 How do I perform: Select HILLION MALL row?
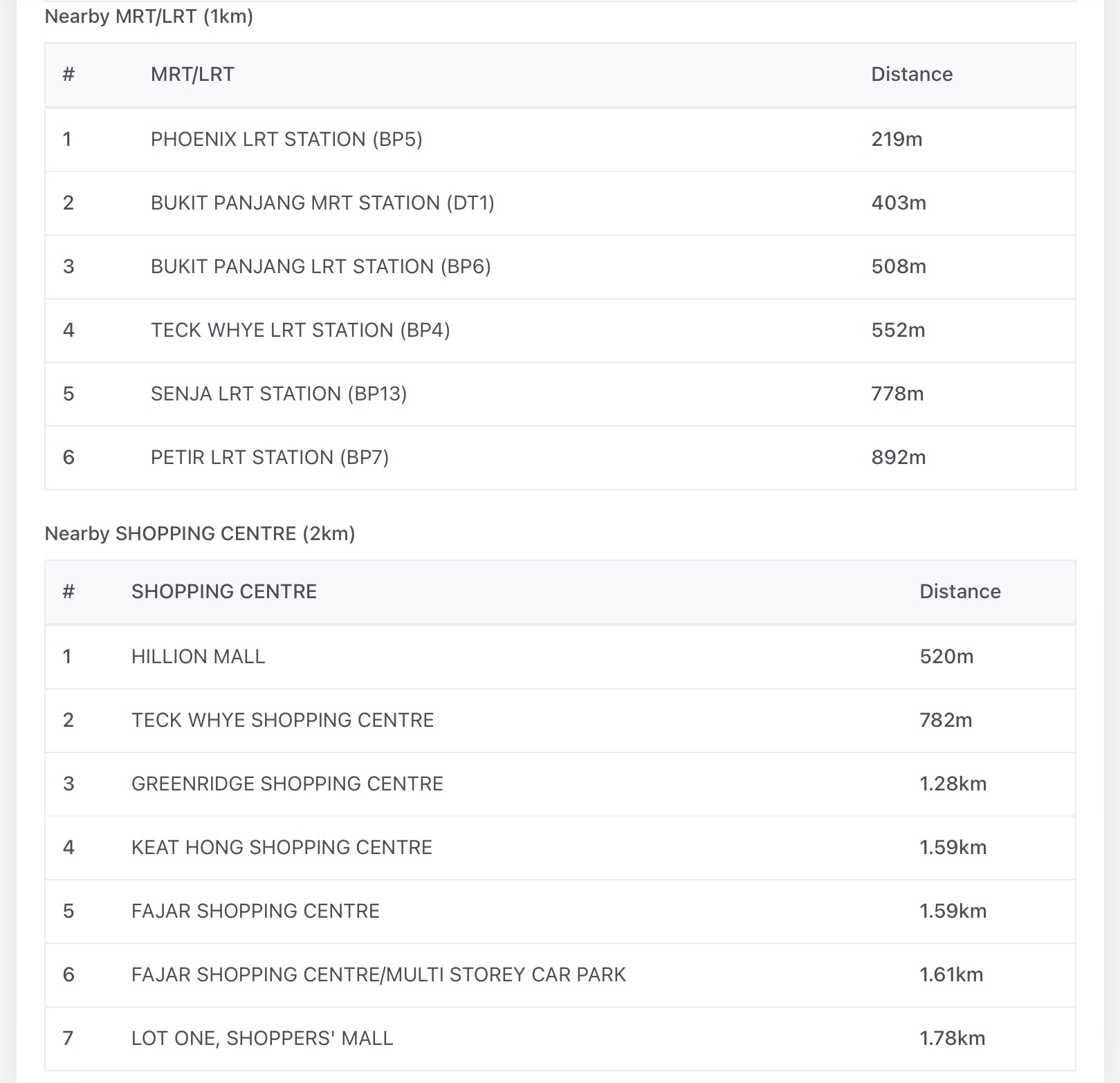(199, 656)
